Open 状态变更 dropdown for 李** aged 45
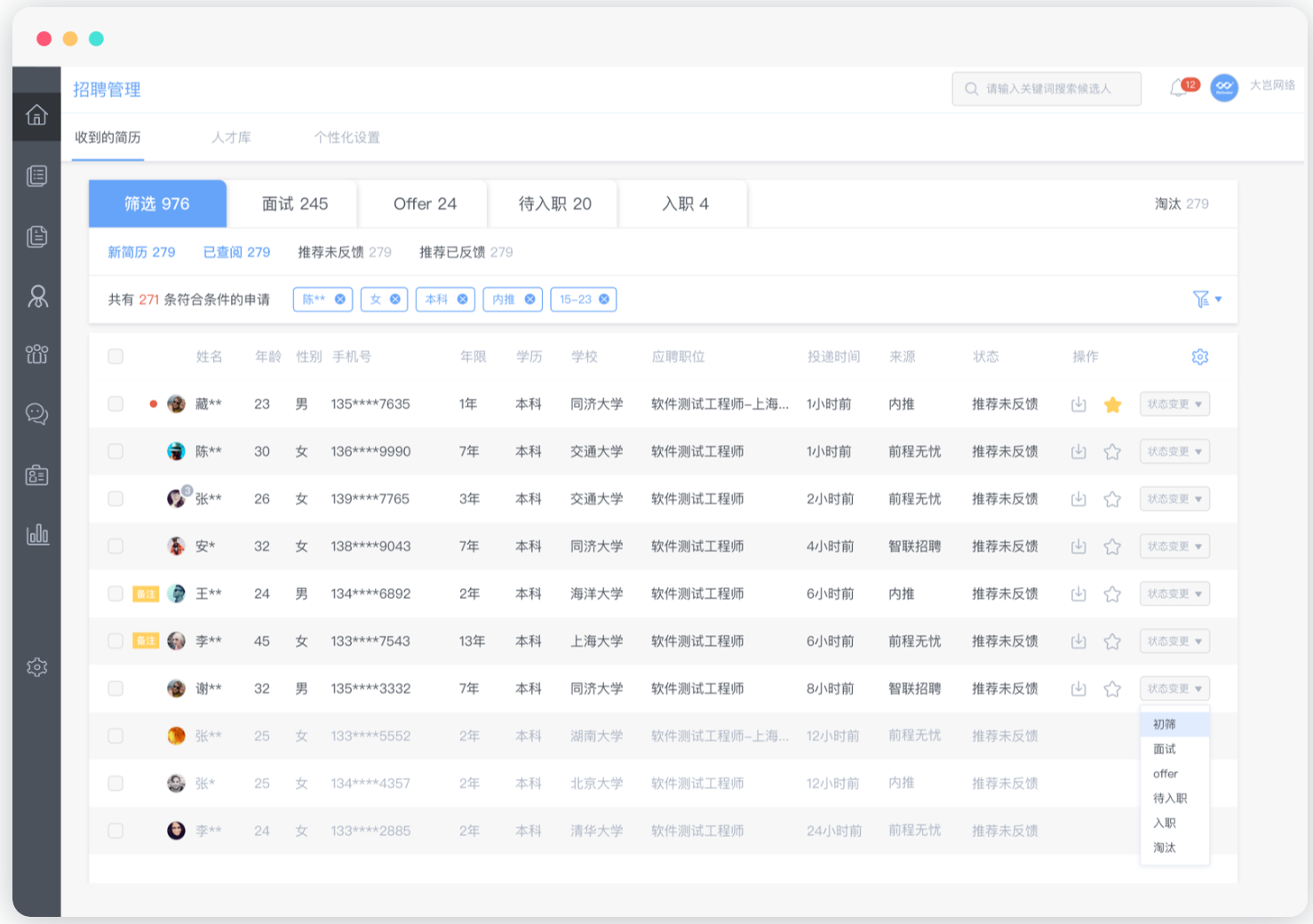The image size is (1313, 924). click(x=1174, y=641)
